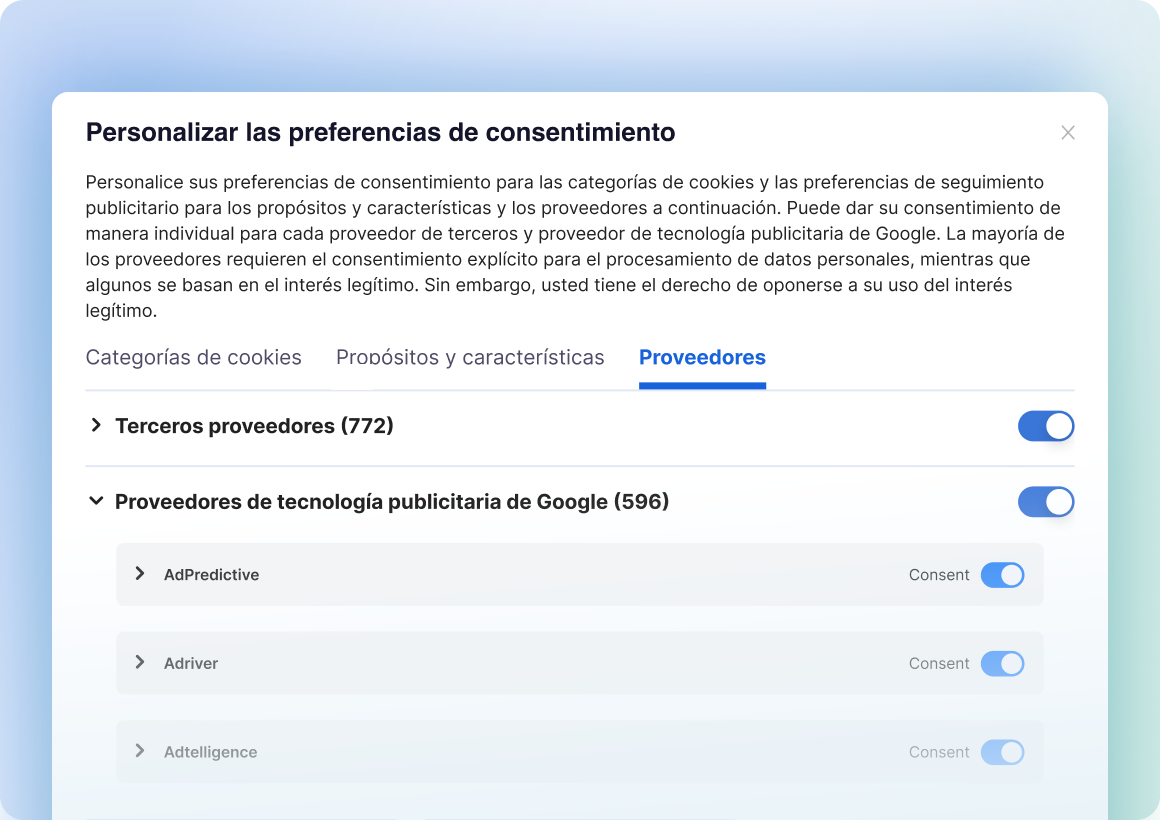Click the Adriver vendor name
This screenshot has width=1160, height=820.
tap(191, 663)
